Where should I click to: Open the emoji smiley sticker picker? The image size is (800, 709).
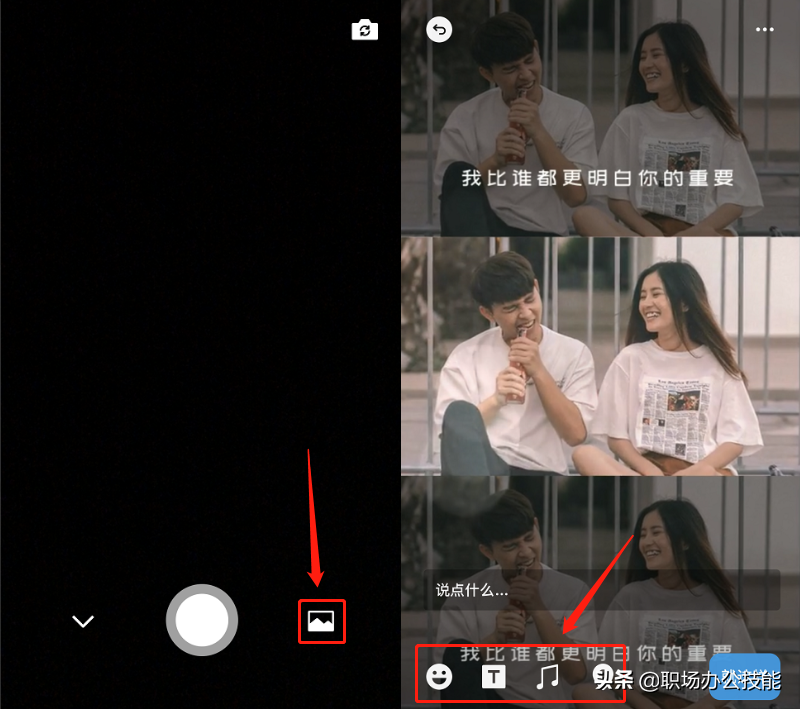click(x=438, y=677)
